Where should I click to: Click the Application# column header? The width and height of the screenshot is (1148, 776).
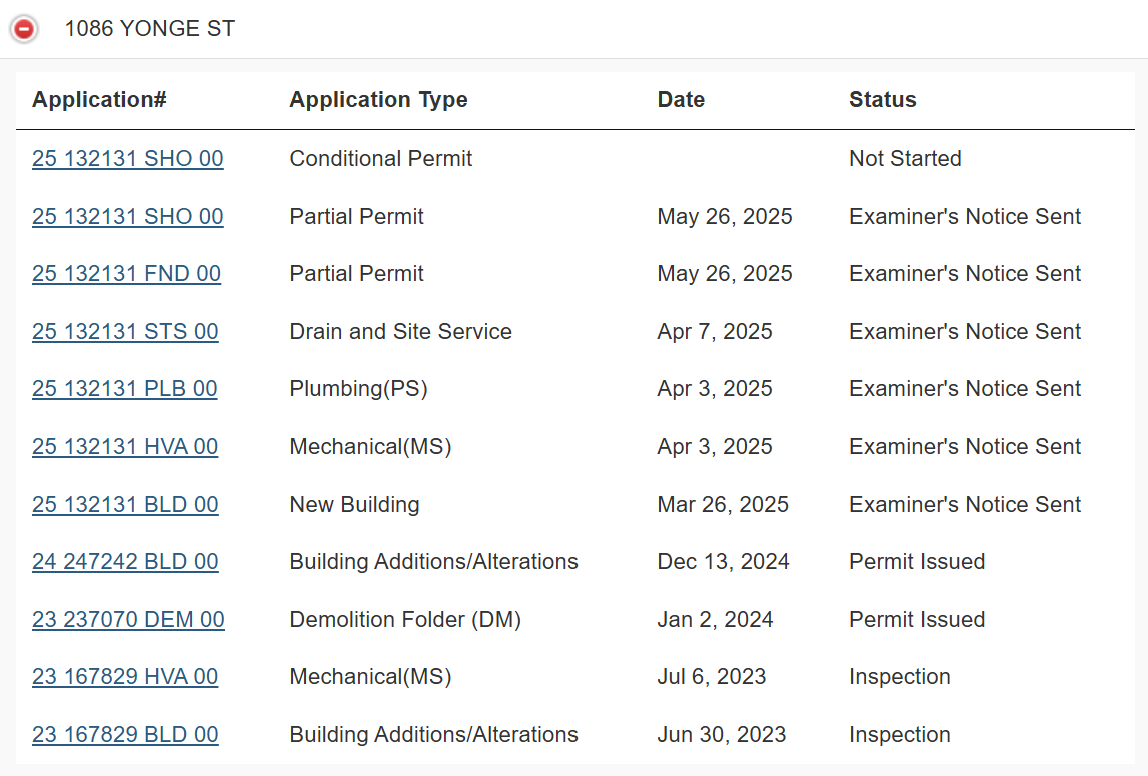click(x=99, y=100)
